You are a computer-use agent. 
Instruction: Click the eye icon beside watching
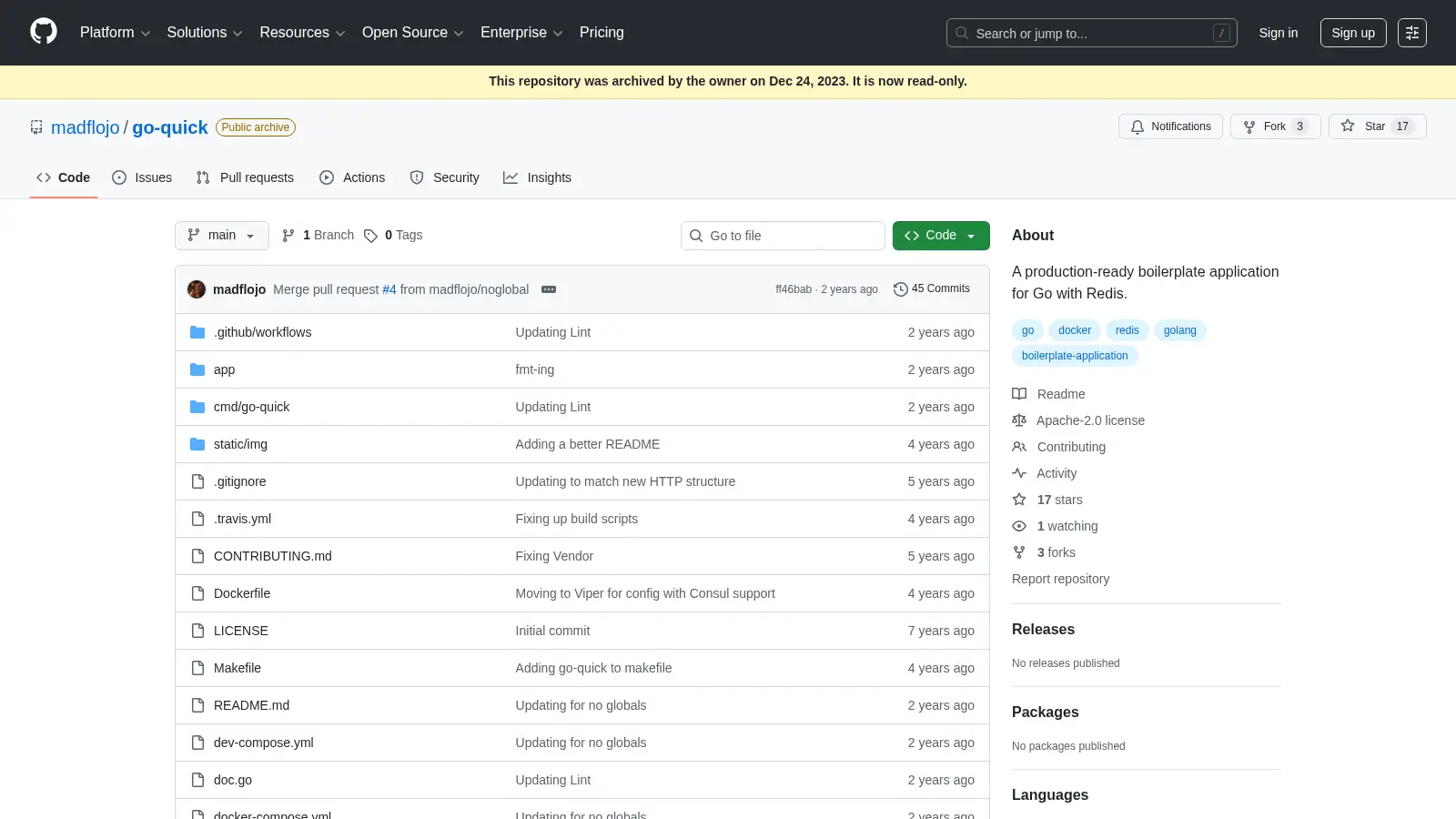pos(1019,526)
